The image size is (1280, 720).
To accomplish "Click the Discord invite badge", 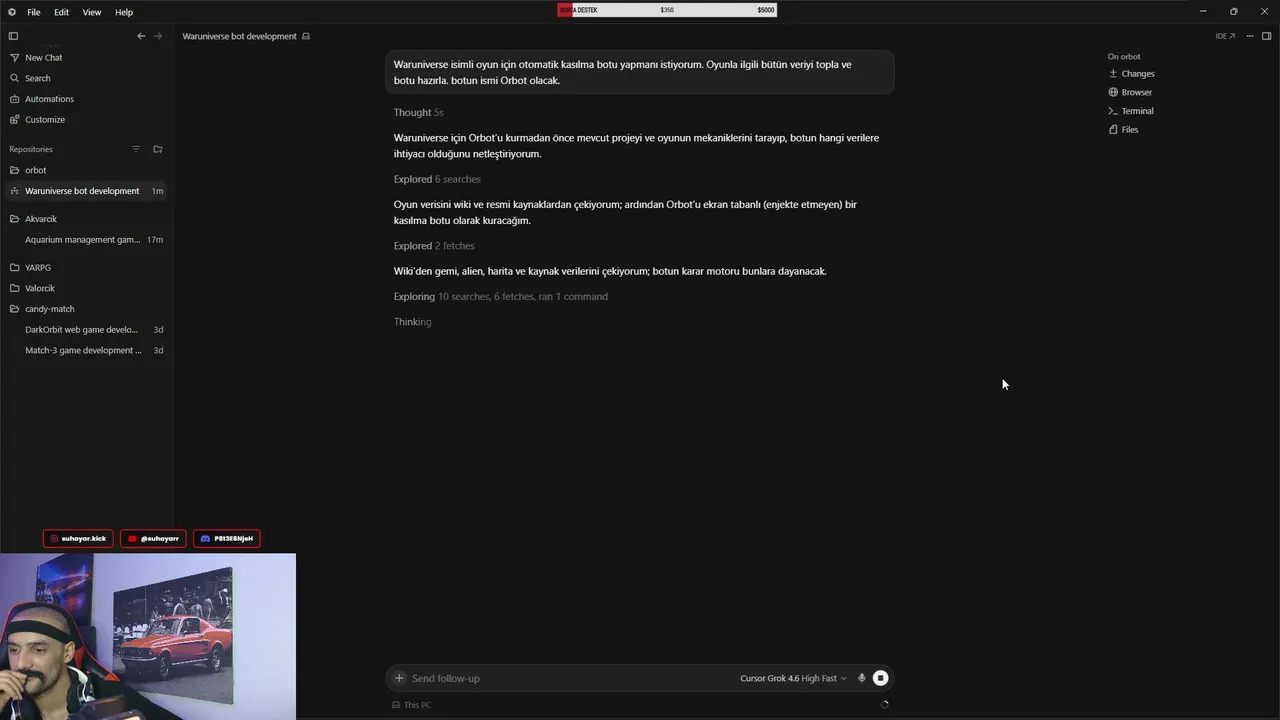I will point(227,539).
